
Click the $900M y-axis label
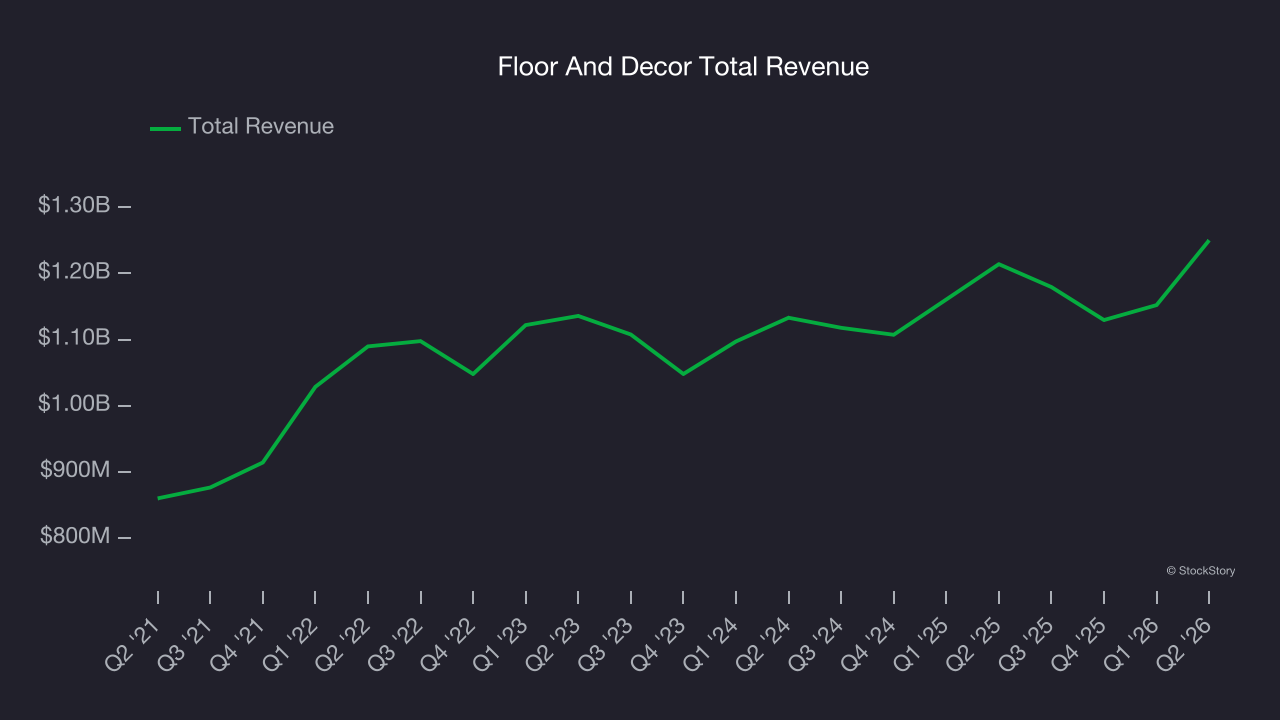coord(75,470)
